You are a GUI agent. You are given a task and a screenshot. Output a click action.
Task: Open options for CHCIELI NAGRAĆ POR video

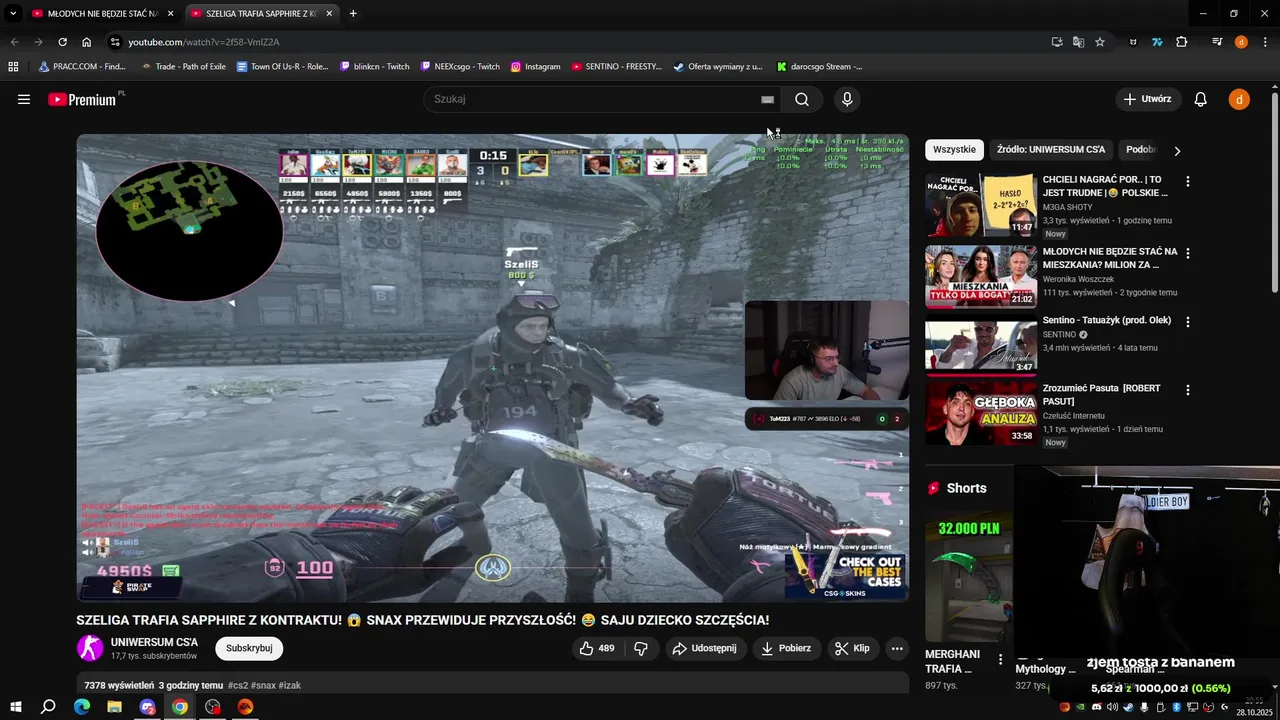coord(1188,182)
